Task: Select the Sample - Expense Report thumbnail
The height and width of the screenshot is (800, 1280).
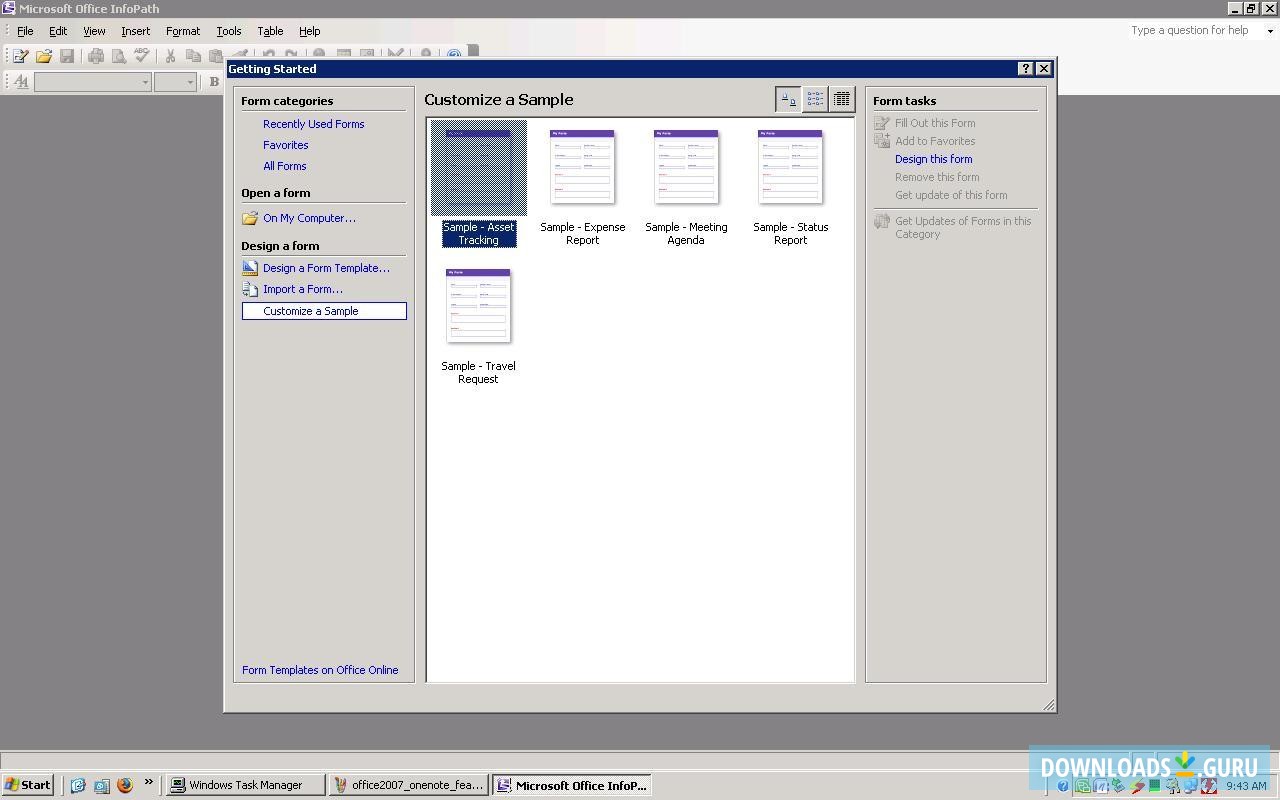Action: click(x=582, y=168)
